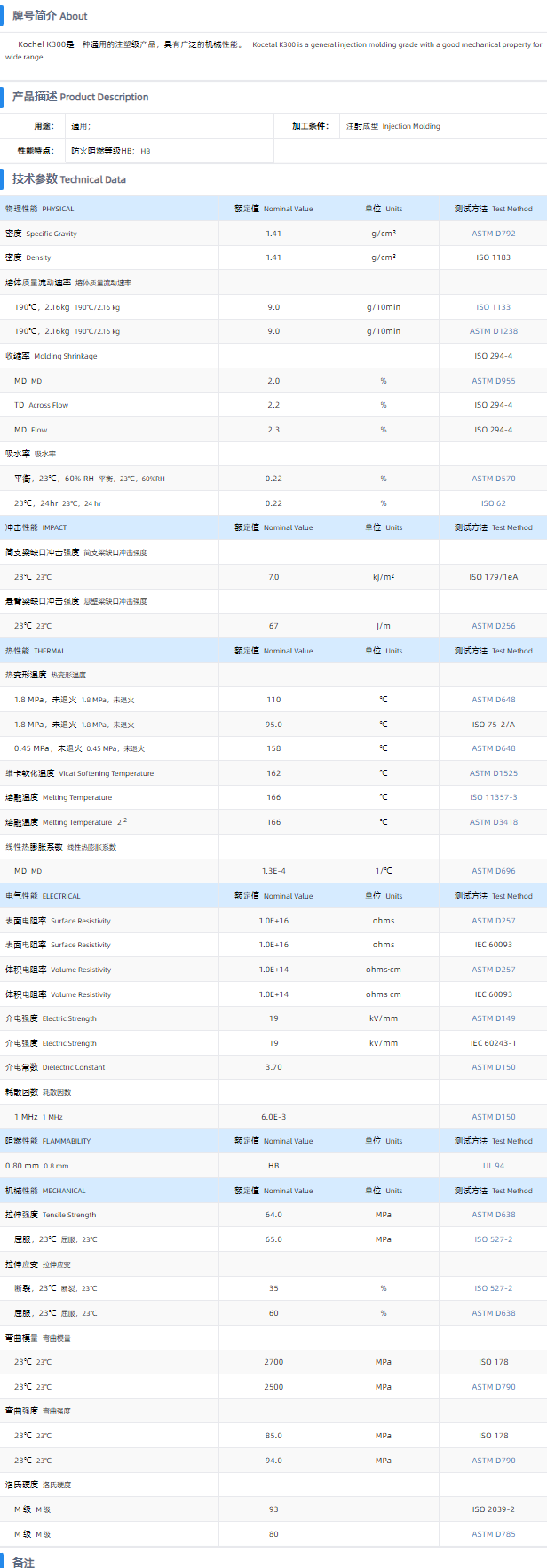
Task: Click the UL 94 flammability test method
Action: coord(493,1166)
